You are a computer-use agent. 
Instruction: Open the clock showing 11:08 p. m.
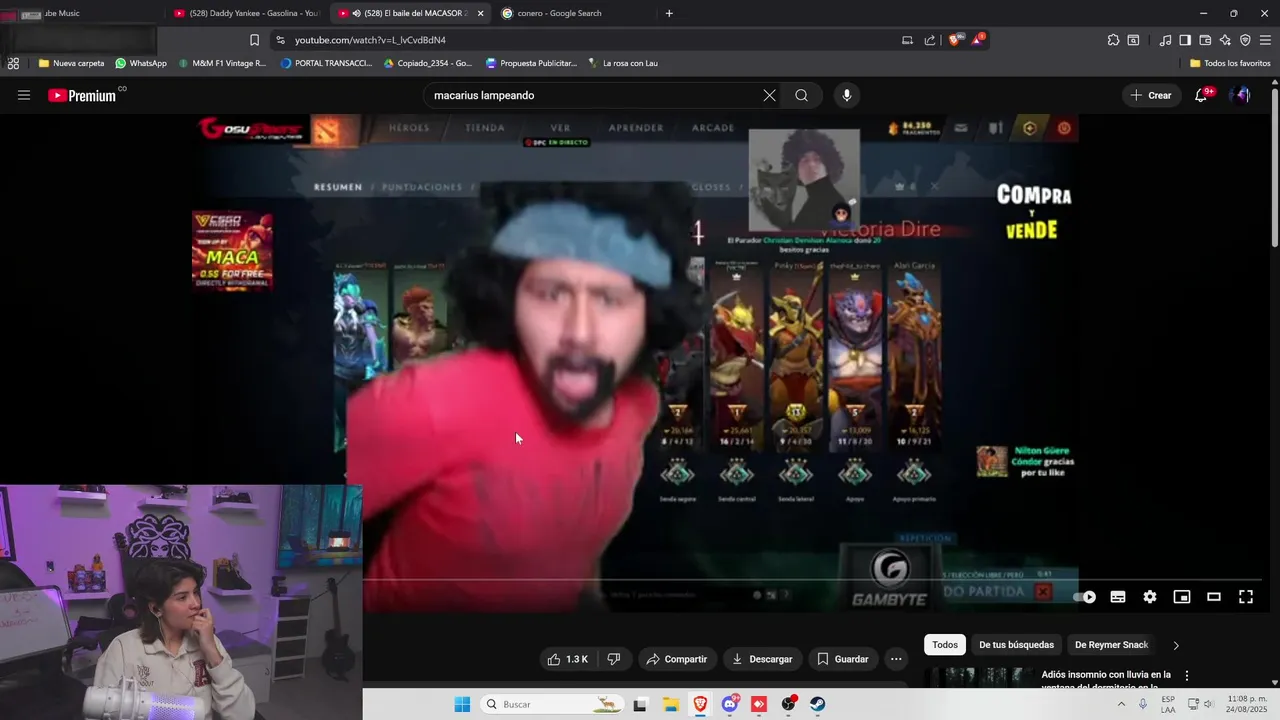pyautogui.click(x=1247, y=704)
